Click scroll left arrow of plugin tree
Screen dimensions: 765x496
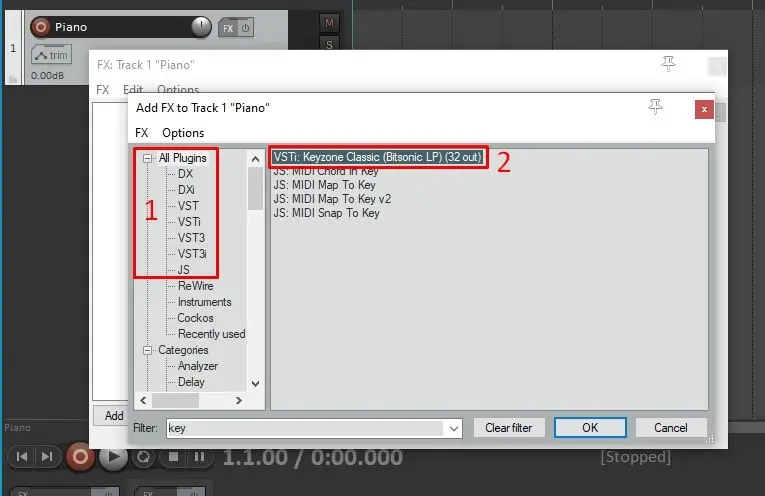143,400
